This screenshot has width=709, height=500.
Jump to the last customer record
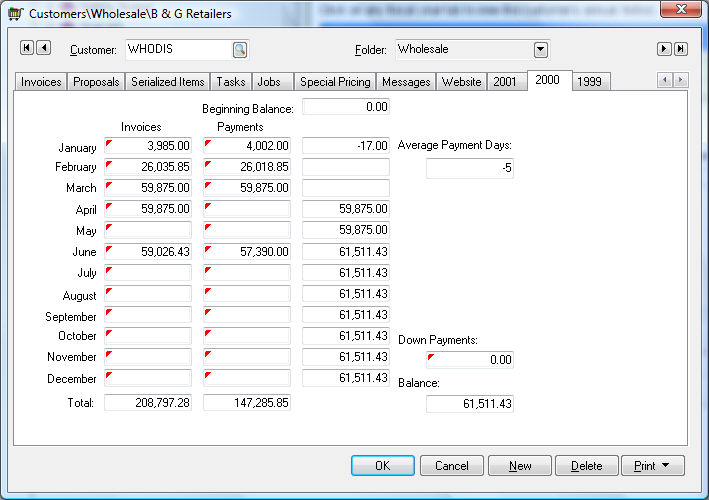680,49
